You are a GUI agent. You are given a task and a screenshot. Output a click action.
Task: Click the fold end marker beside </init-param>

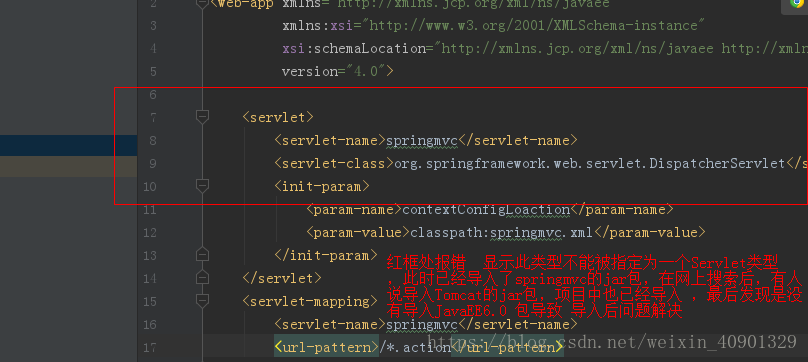(x=203, y=255)
